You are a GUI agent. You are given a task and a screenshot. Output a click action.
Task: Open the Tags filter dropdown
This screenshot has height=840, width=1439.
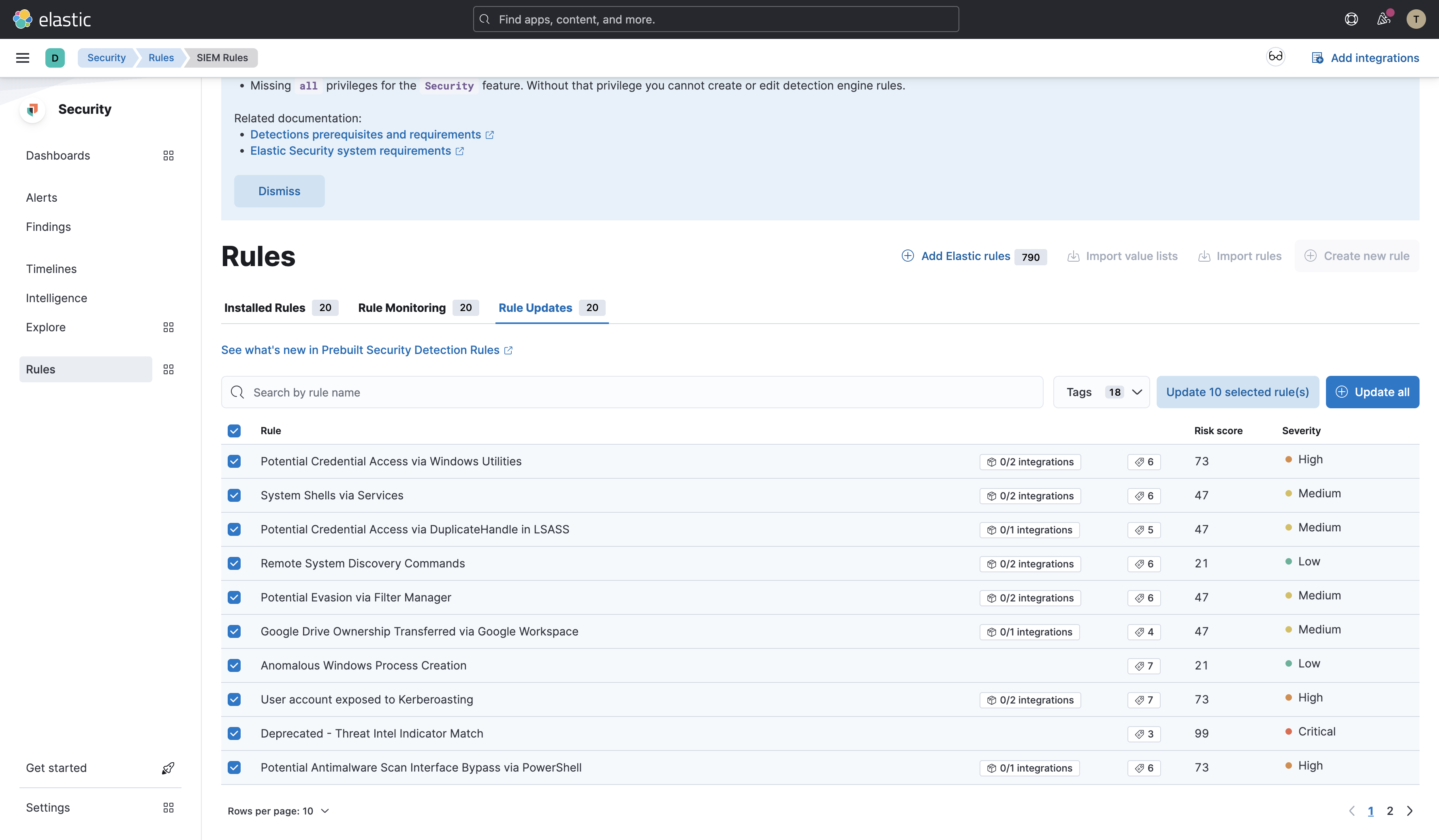1102,392
